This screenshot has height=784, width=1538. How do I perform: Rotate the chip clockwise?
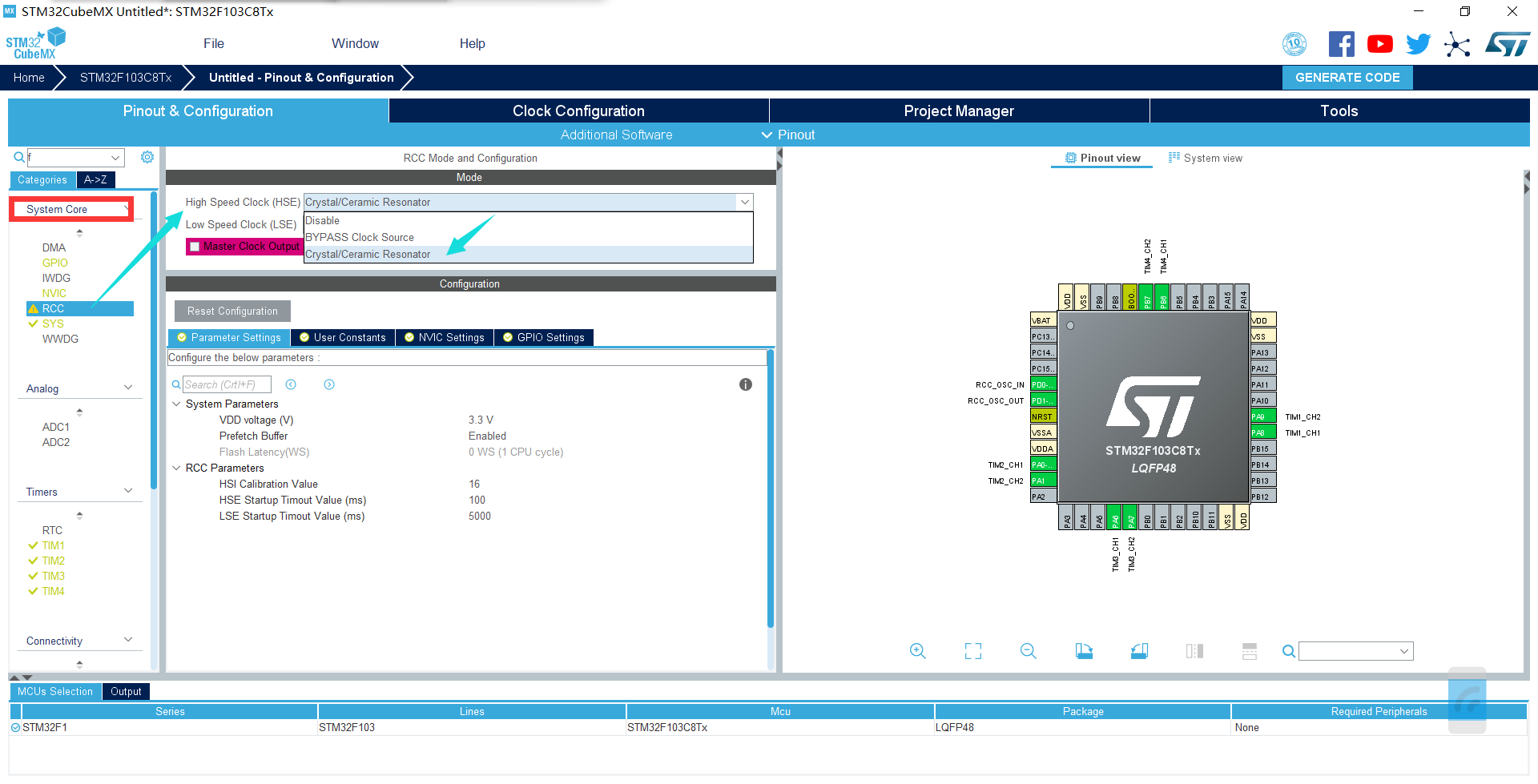(1084, 651)
